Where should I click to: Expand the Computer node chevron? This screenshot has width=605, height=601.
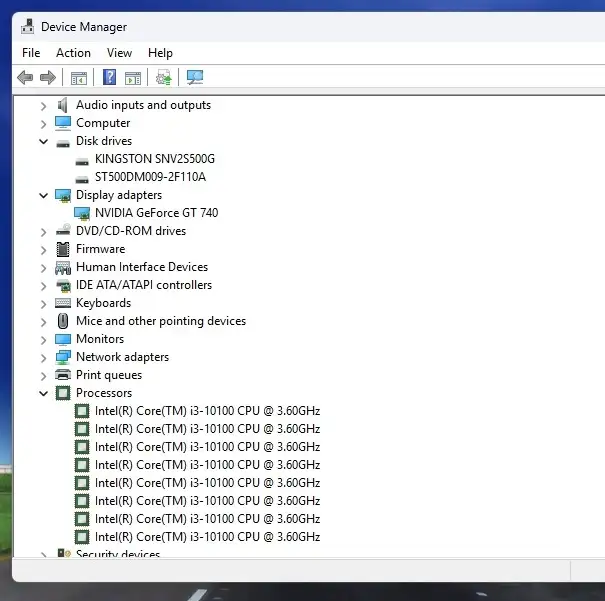[44, 124]
